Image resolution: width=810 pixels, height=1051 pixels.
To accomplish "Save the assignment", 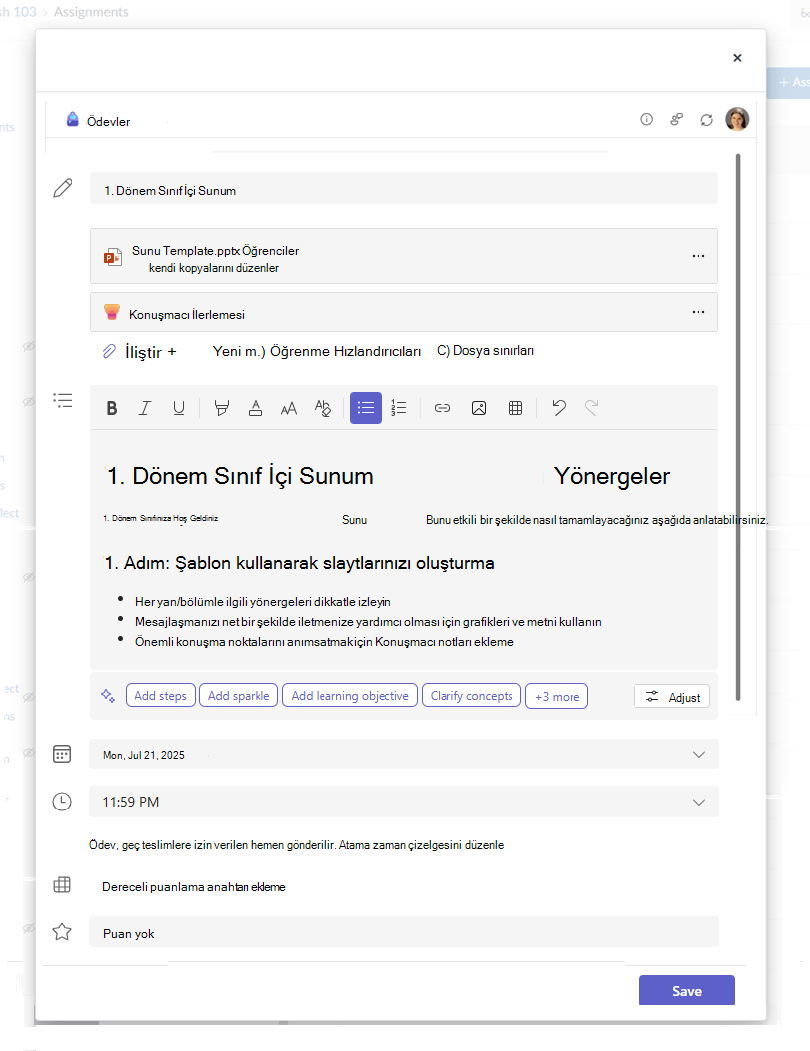I will click(x=687, y=991).
